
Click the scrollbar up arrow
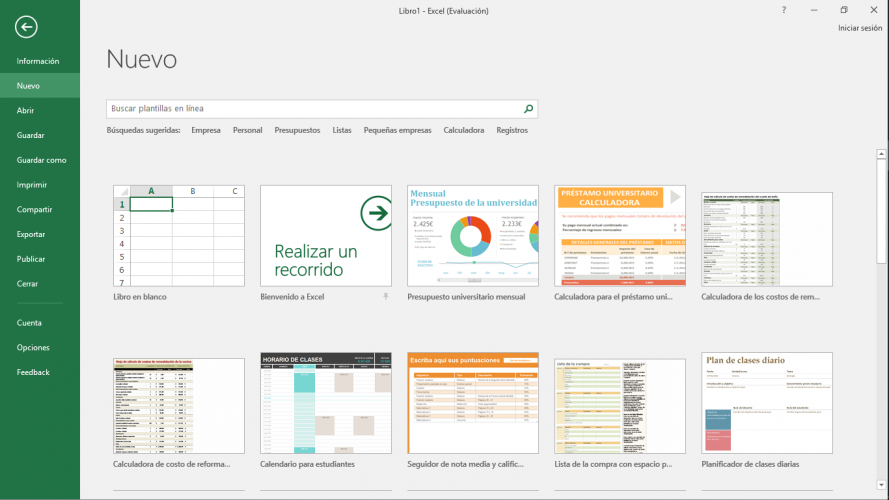click(881, 154)
